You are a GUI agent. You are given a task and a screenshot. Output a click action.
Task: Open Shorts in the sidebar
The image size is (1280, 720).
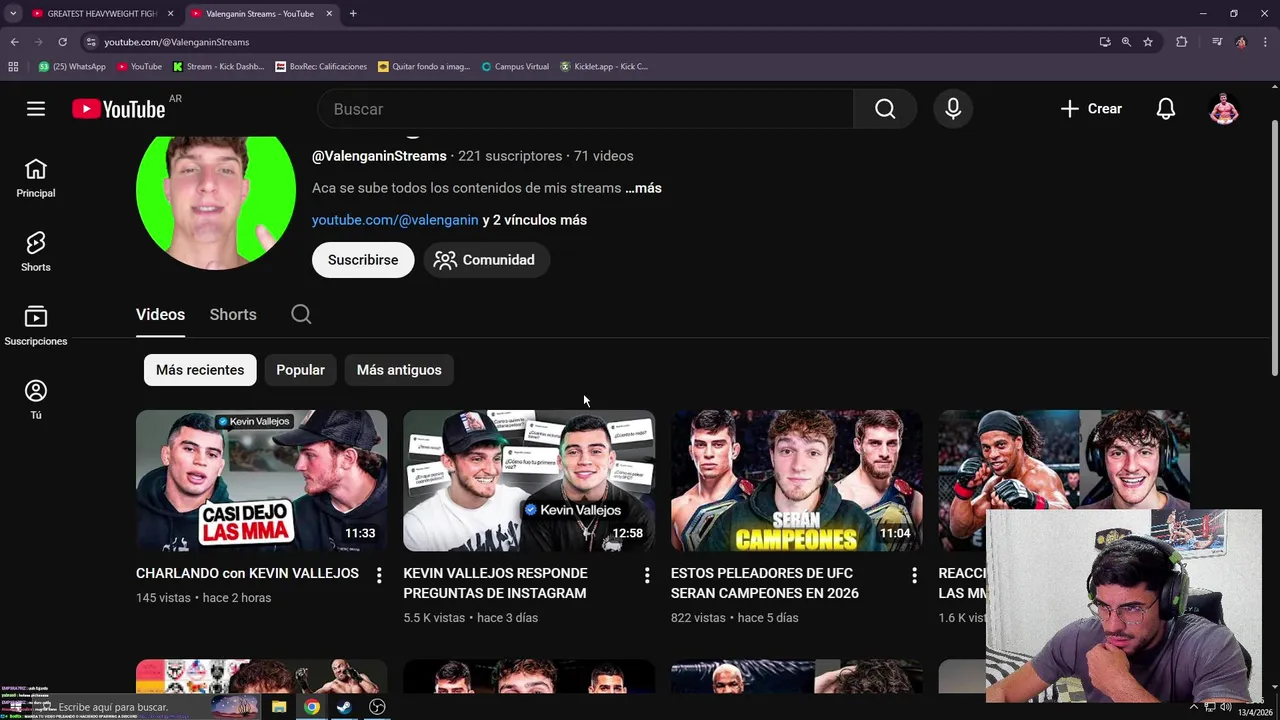pyautogui.click(x=36, y=253)
